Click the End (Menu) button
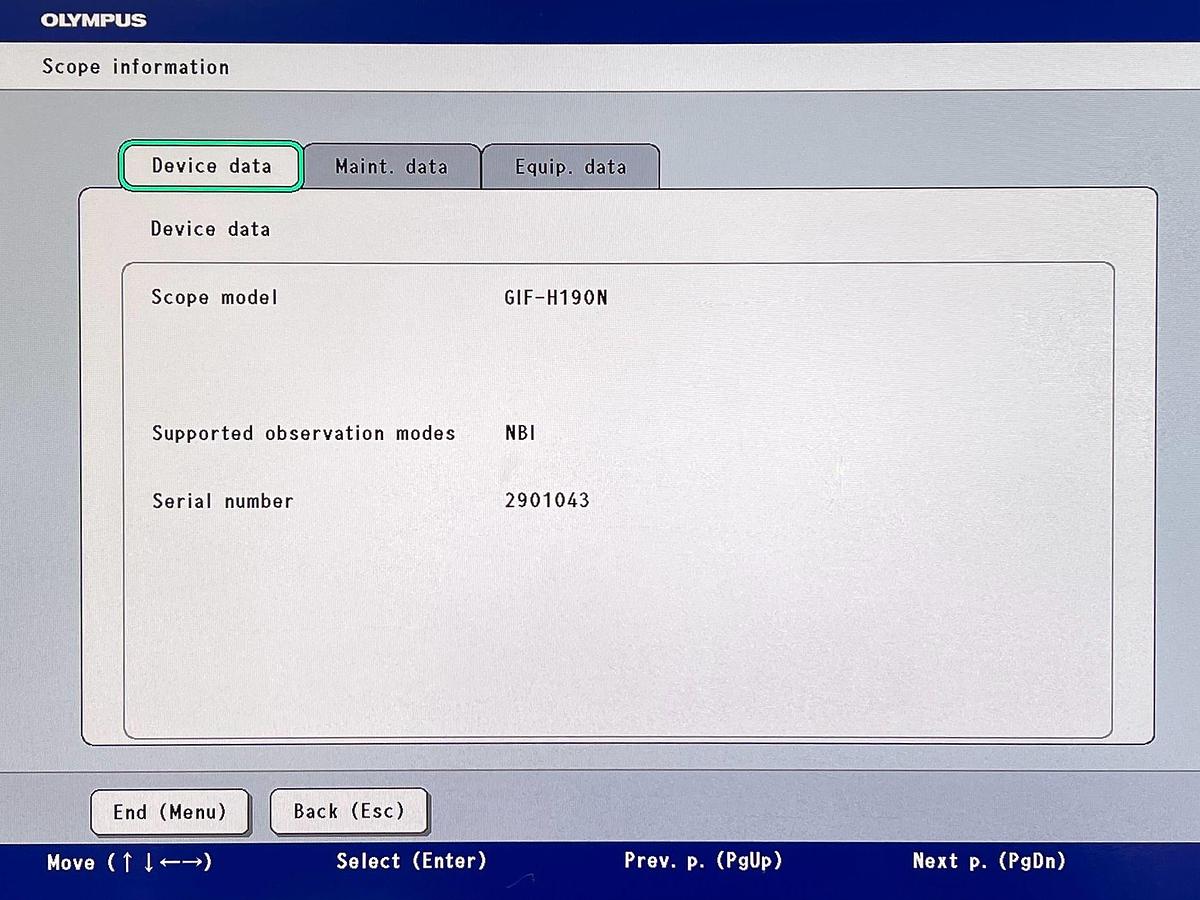Image resolution: width=1200 pixels, height=900 pixels. (x=169, y=812)
